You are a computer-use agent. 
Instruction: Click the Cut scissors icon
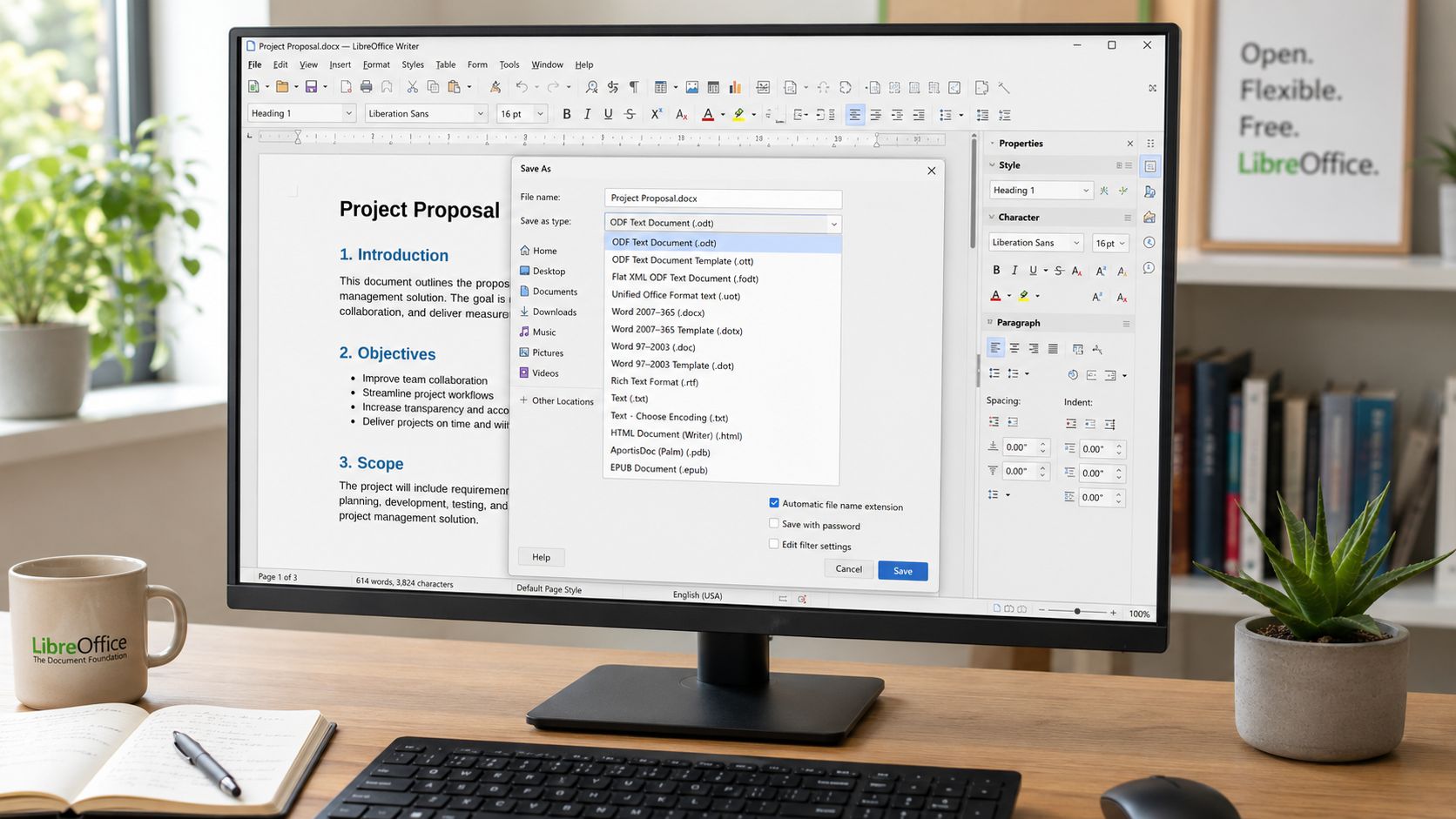pos(413,87)
